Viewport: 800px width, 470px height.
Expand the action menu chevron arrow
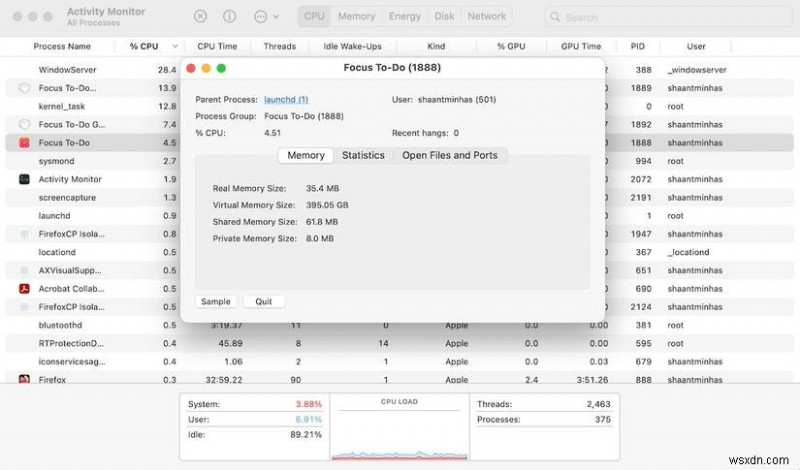pyautogui.click(x=276, y=17)
